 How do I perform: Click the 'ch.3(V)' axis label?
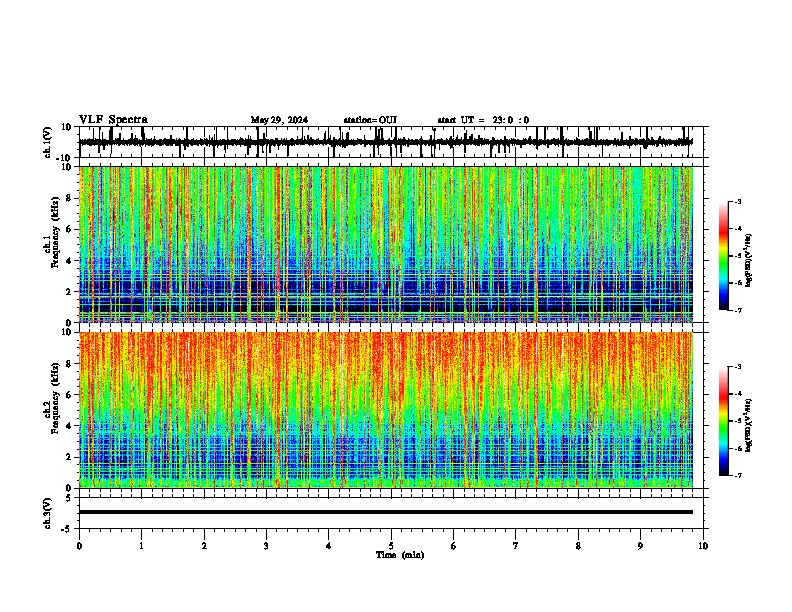point(48,513)
